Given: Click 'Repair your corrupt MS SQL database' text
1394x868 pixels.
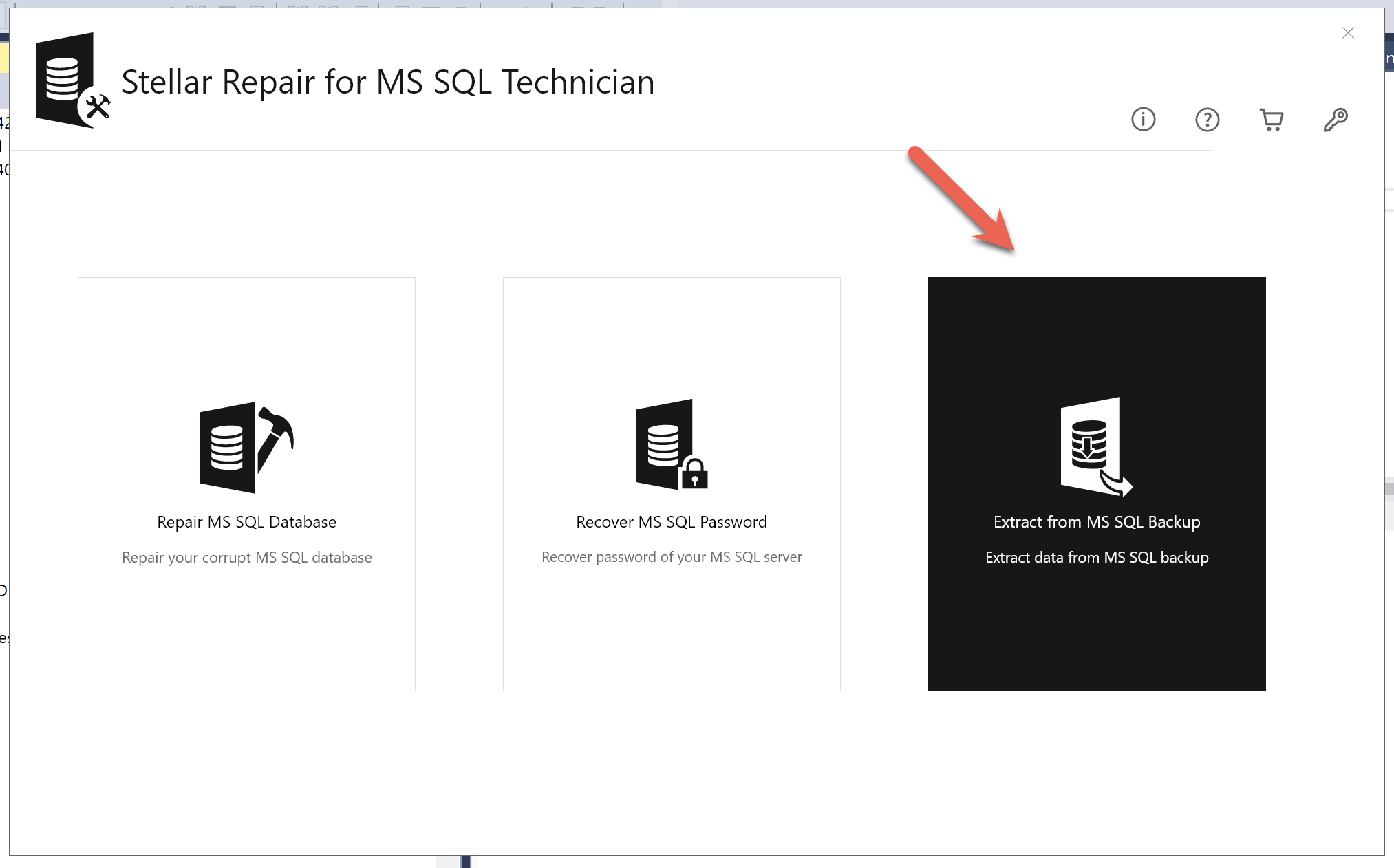Looking at the screenshot, I should (246, 558).
